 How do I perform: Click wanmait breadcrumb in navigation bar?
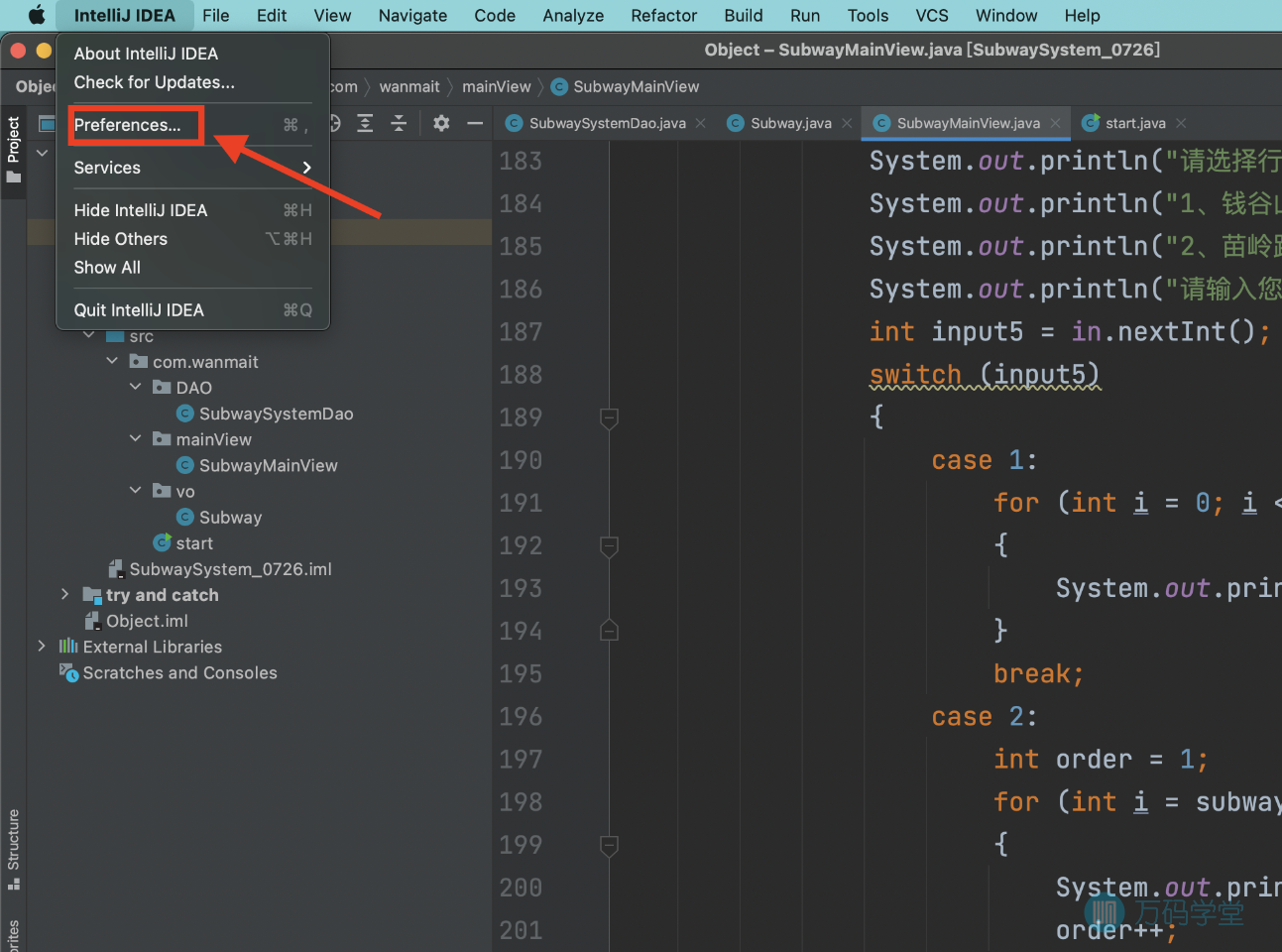[x=408, y=86]
